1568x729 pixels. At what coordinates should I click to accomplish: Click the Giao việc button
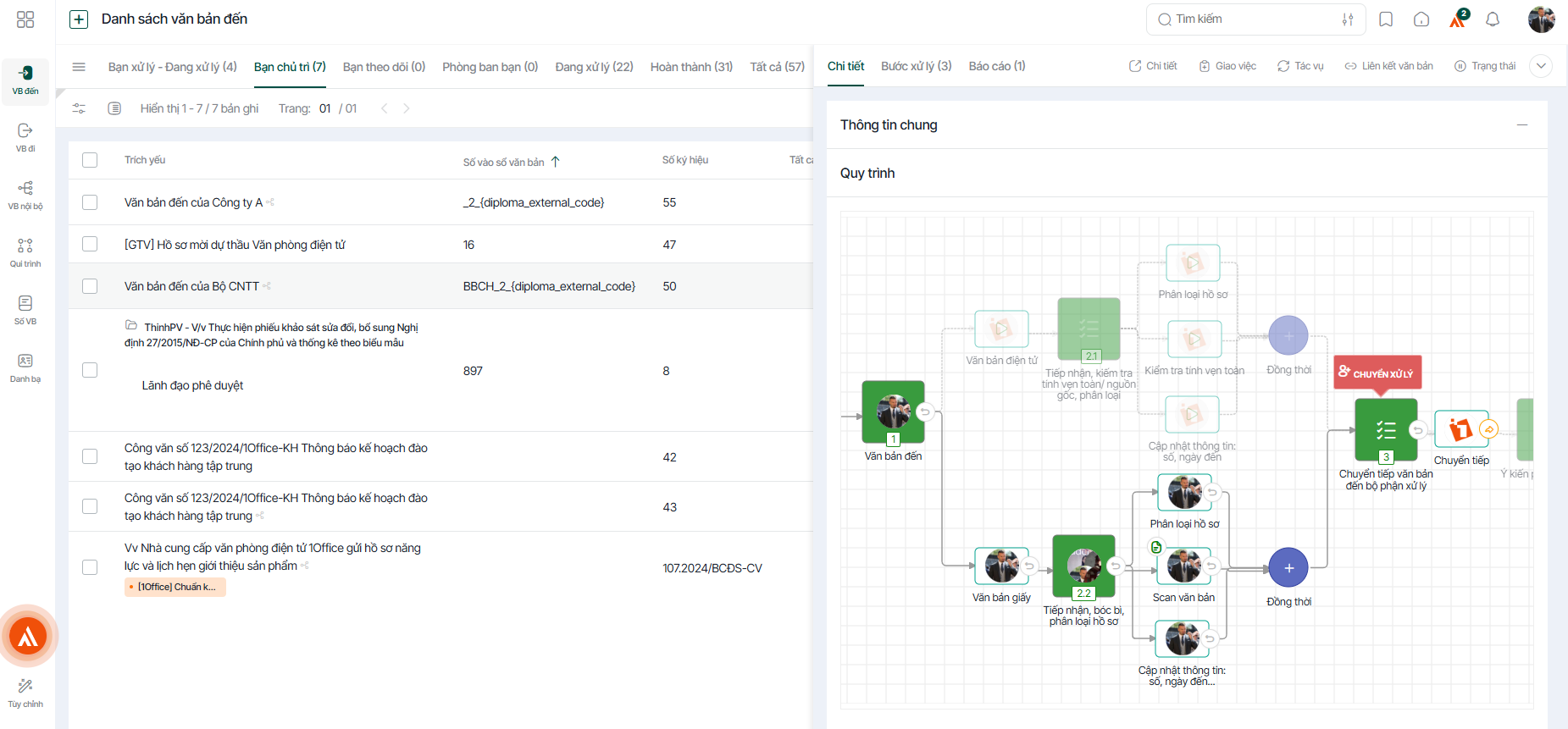point(1227,66)
